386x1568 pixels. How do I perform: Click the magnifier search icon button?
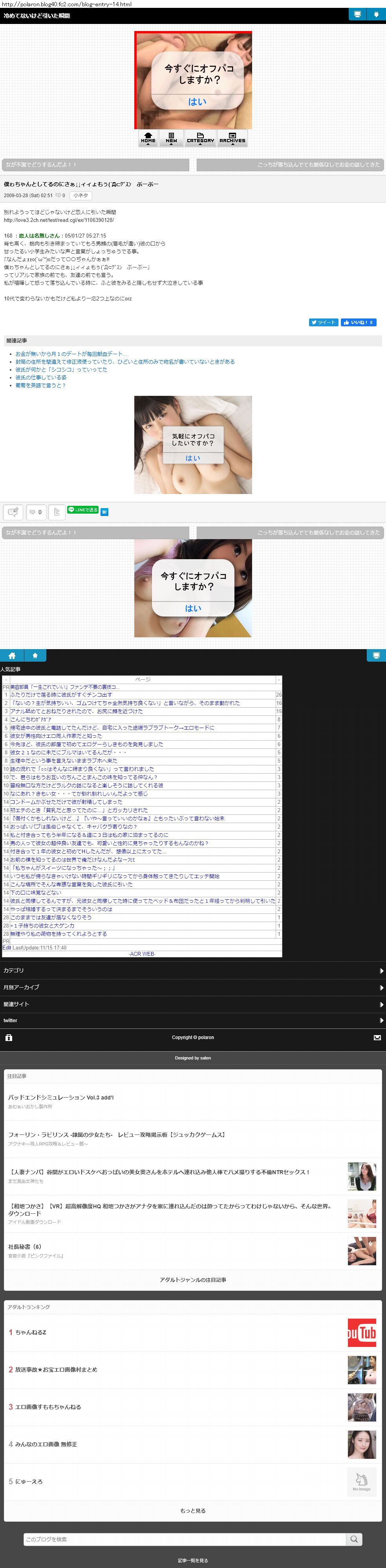(354, 1539)
